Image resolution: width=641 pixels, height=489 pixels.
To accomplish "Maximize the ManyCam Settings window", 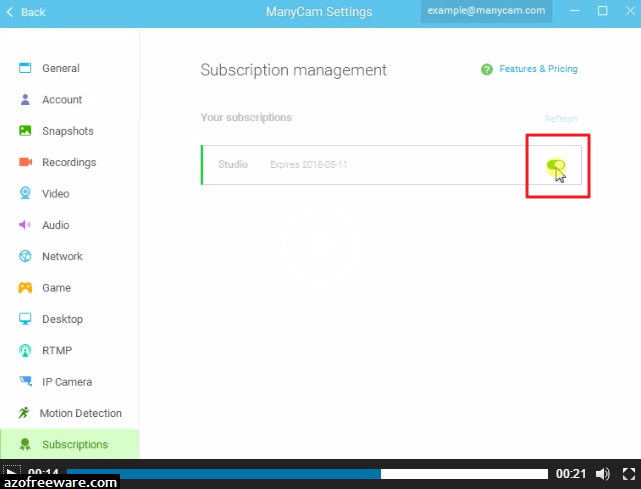I will [x=603, y=11].
